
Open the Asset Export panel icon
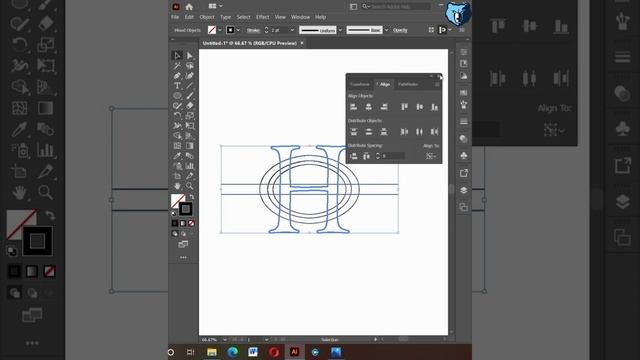464,173
